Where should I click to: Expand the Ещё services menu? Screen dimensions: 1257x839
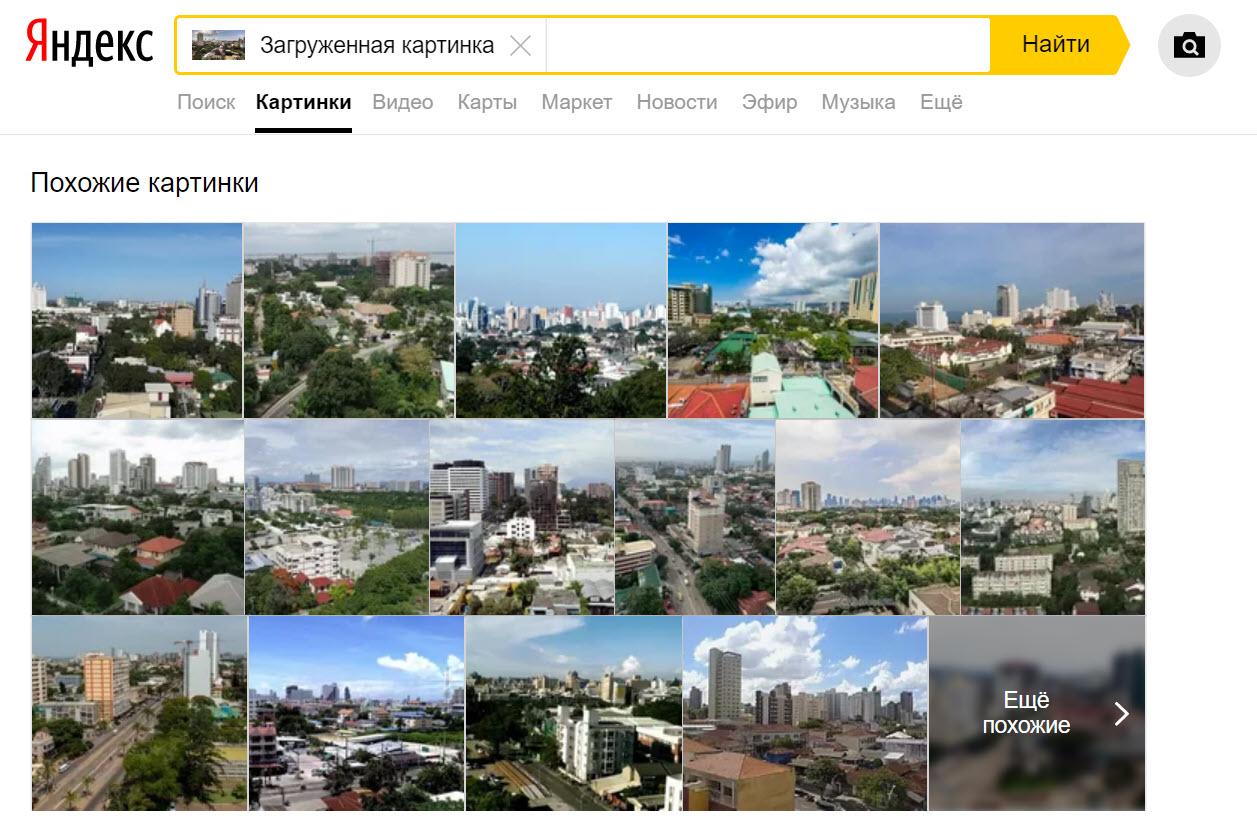[x=941, y=102]
